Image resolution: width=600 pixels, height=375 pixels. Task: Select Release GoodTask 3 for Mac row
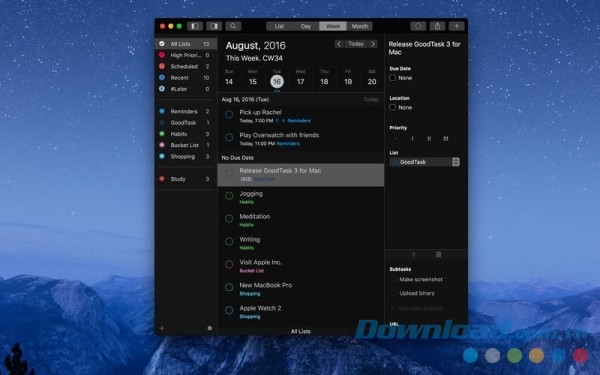click(x=301, y=175)
